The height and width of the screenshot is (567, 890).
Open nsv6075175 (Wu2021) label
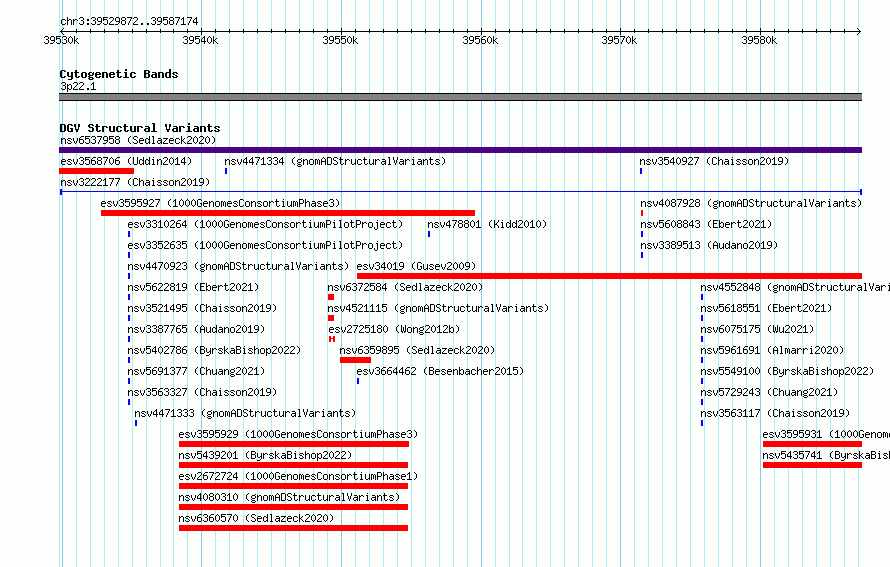click(757, 329)
